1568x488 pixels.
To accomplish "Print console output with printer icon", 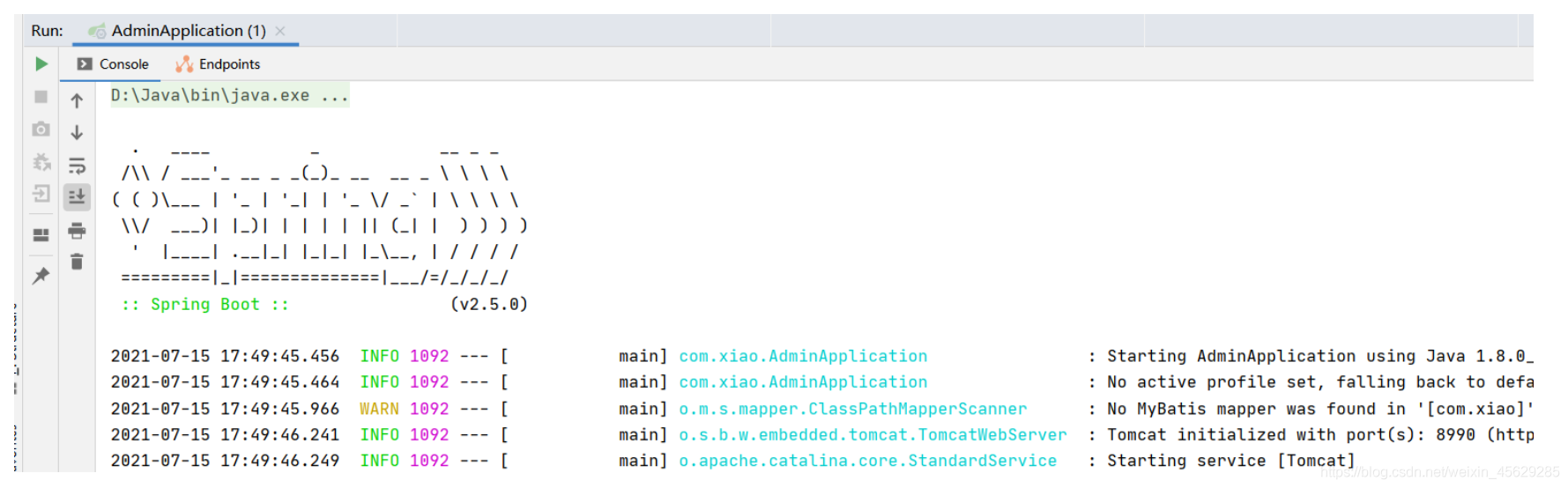I will click(x=77, y=231).
